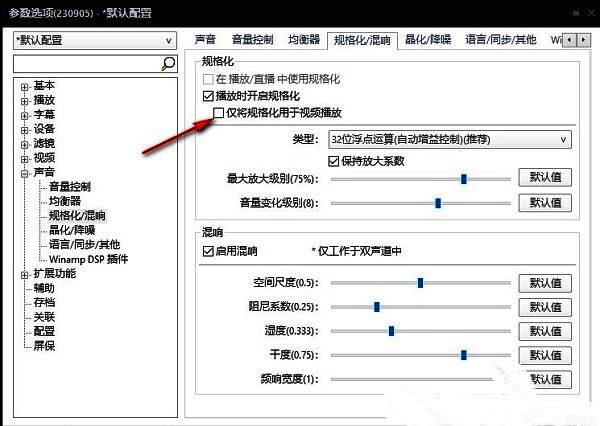600x426 pixels.
Task: Select 配置 in the settings tree
Action: [44, 331]
